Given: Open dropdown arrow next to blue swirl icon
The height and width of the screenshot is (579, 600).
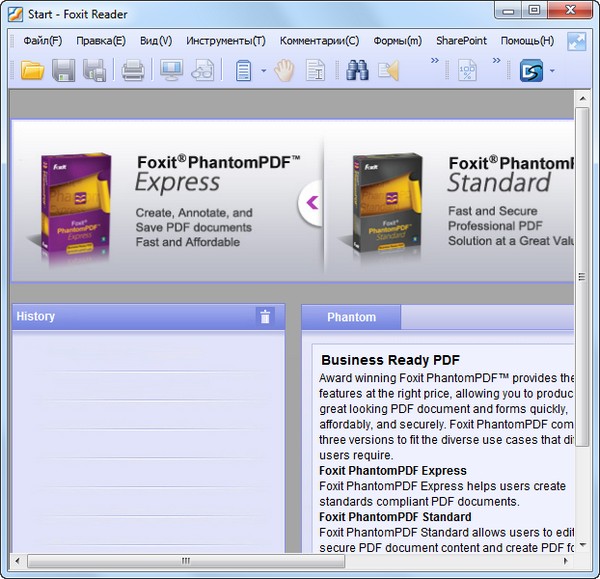Looking at the screenshot, I should pyautogui.click(x=552, y=71).
